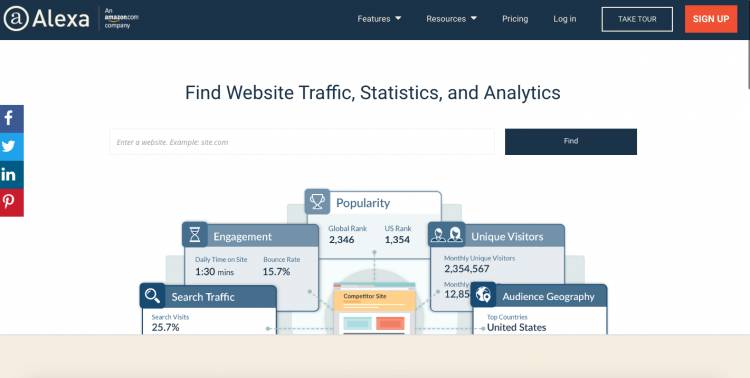Click the Bounce Rate value 15.7%
This screenshot has height=378, width=750.
pos(276,271)
